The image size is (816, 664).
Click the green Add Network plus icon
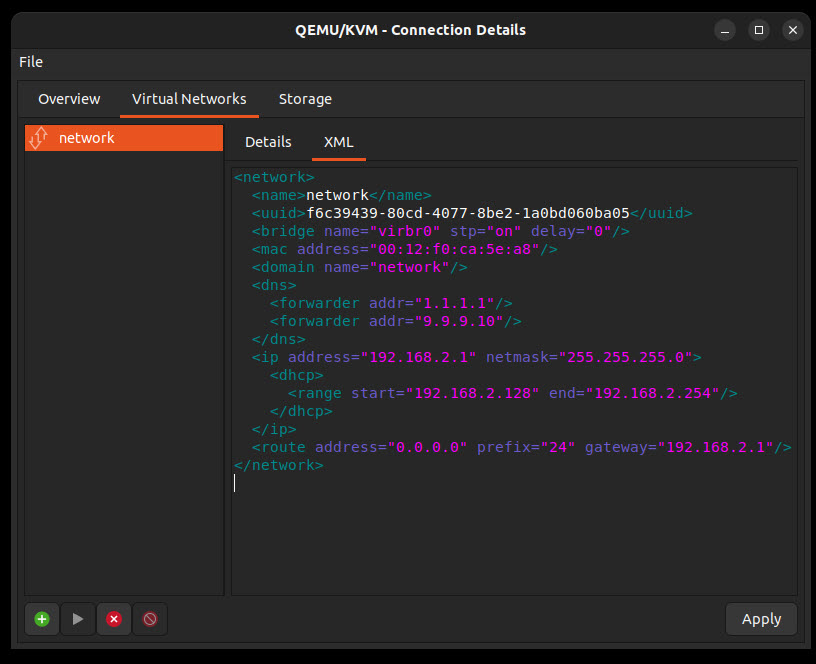click(x=42, y=619)
